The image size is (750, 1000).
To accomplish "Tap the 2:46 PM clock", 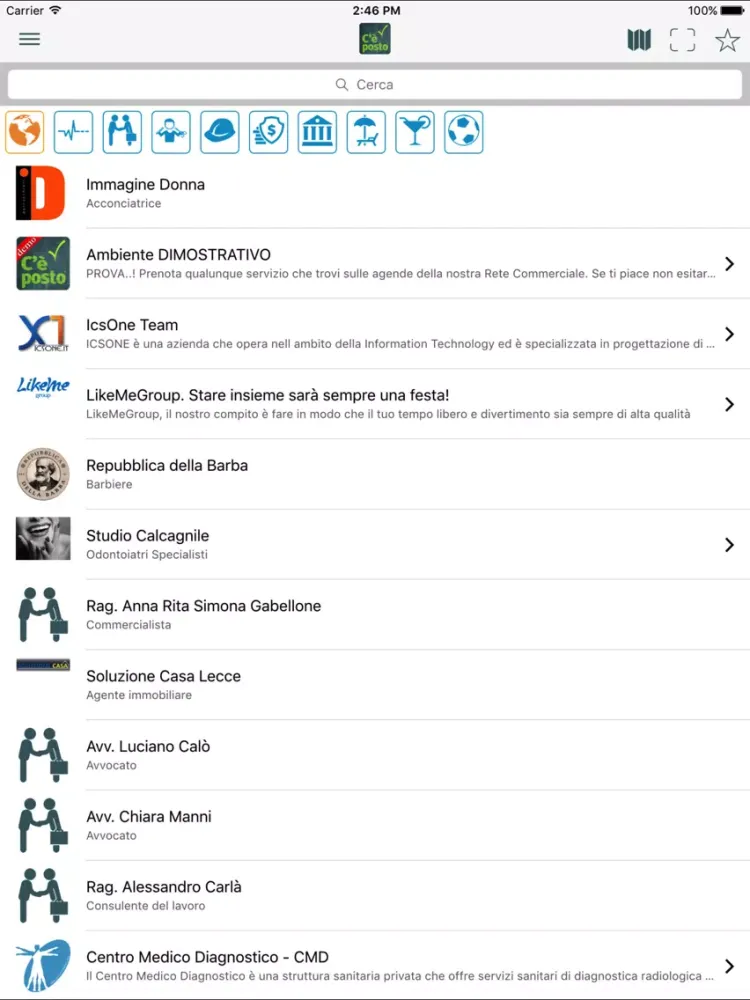I will pyautogui.click(x=376, y=10).
